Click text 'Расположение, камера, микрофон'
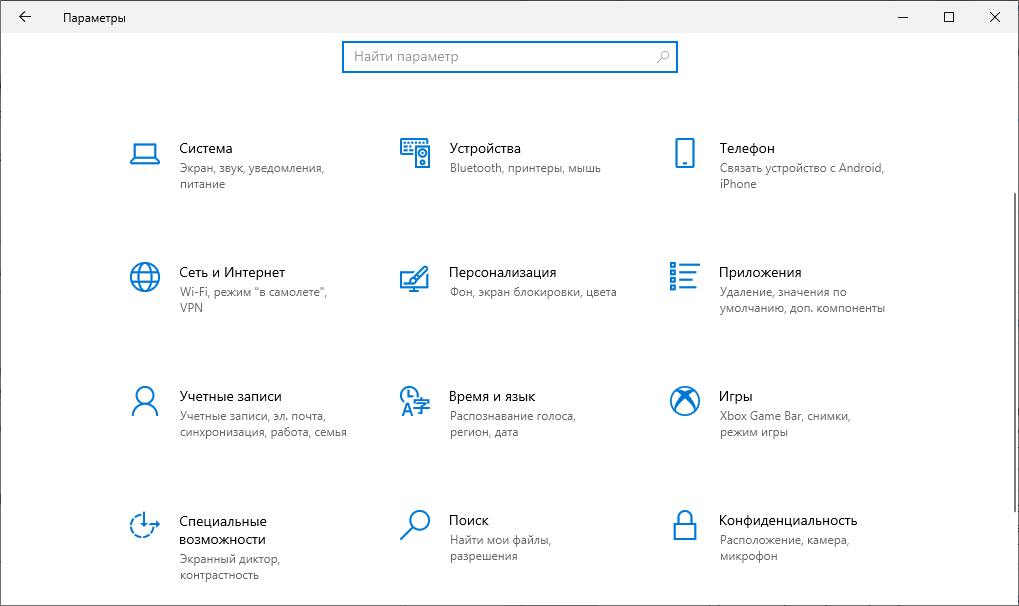This screenshot has height=606, width=1019. tap(784, 548)
